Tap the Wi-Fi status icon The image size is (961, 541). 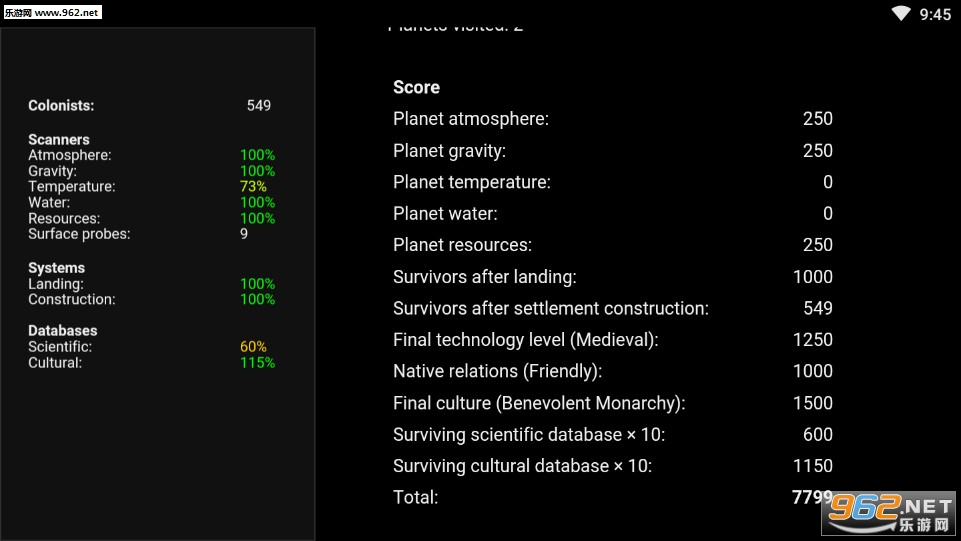click(901, 13)
